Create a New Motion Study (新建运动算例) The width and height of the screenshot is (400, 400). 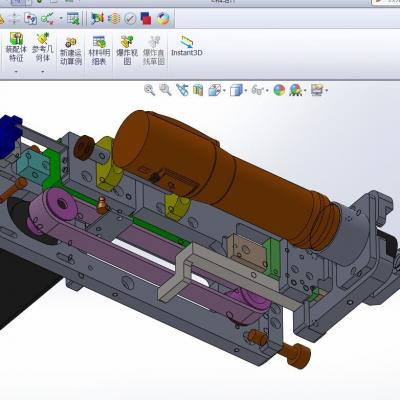[x=71, y=51]
